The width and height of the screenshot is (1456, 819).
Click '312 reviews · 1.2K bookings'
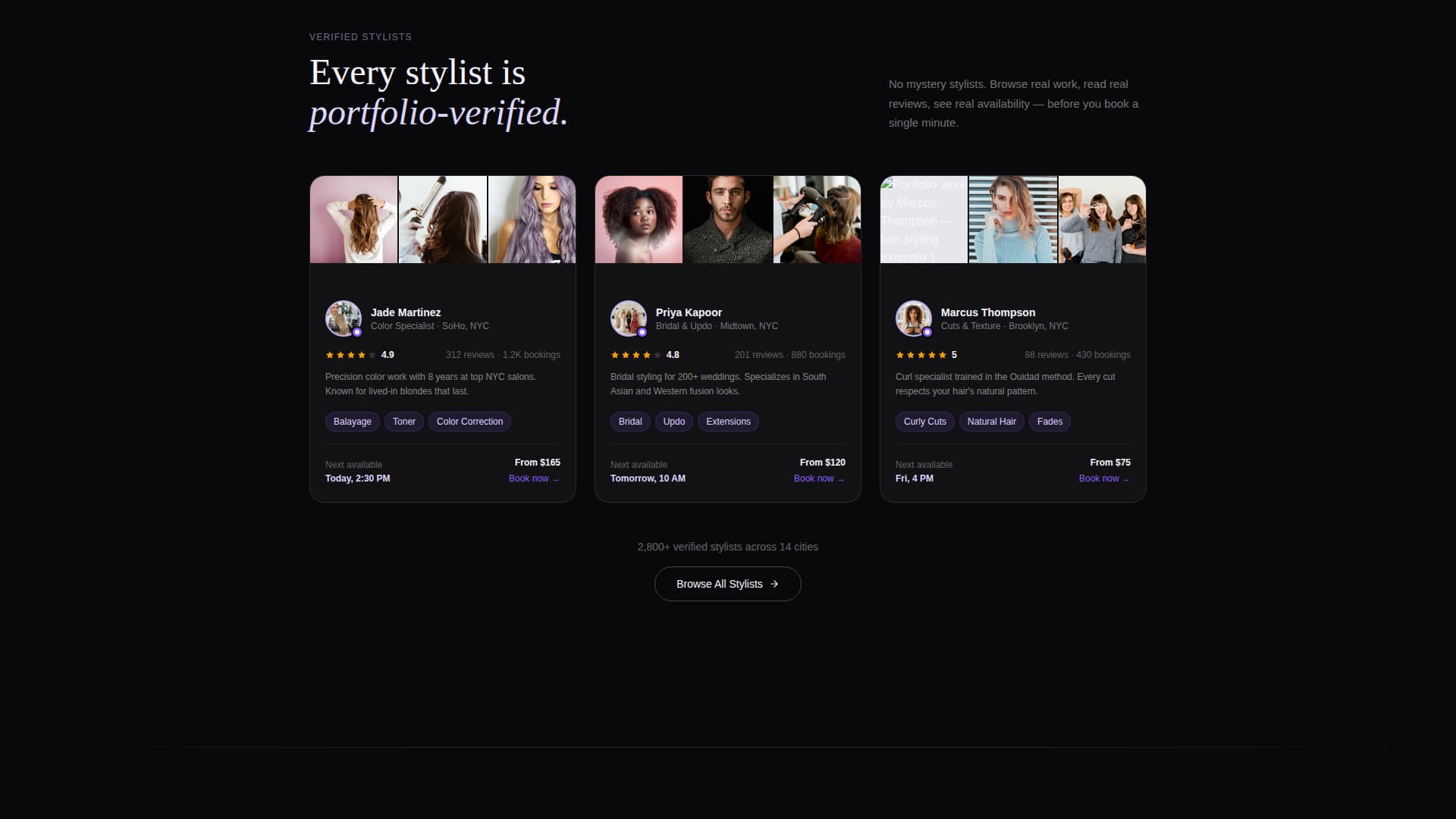[x=503, y=355]
